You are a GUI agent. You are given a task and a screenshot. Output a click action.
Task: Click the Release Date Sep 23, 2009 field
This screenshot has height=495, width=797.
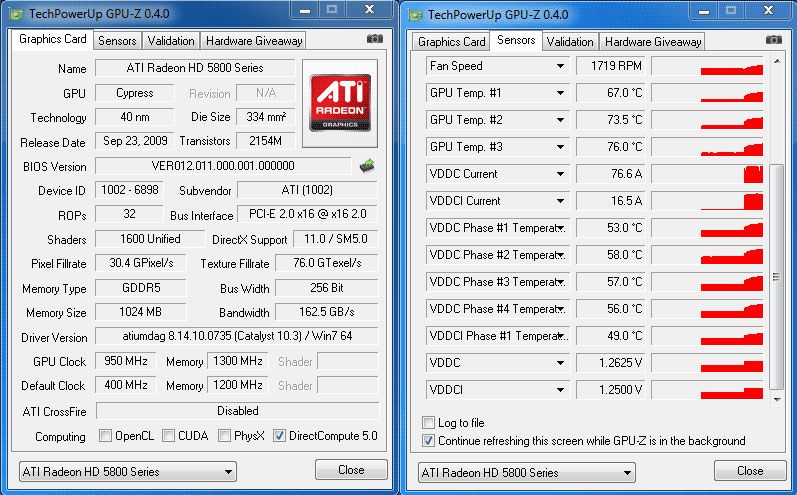135,141
